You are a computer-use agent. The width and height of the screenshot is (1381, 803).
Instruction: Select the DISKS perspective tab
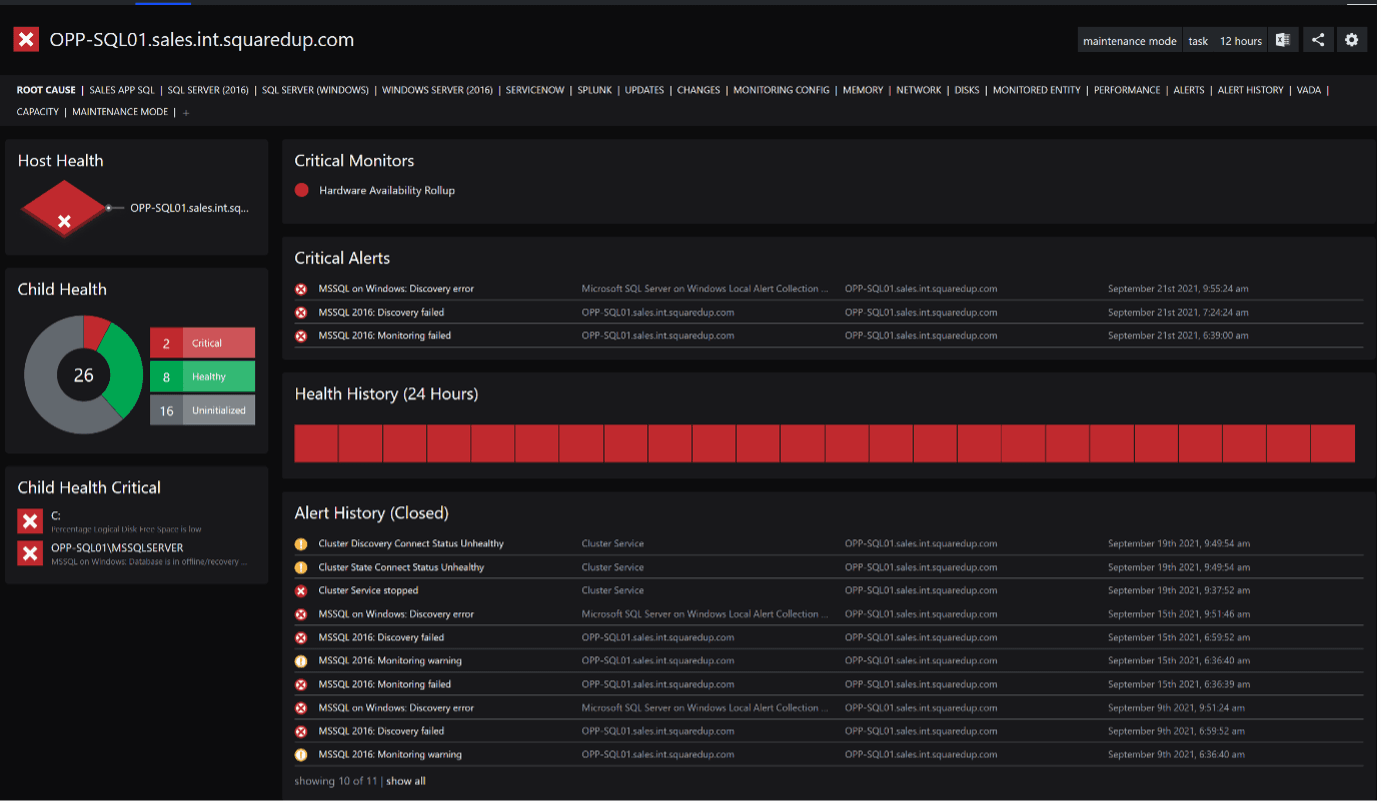click(x=966, y=90)
